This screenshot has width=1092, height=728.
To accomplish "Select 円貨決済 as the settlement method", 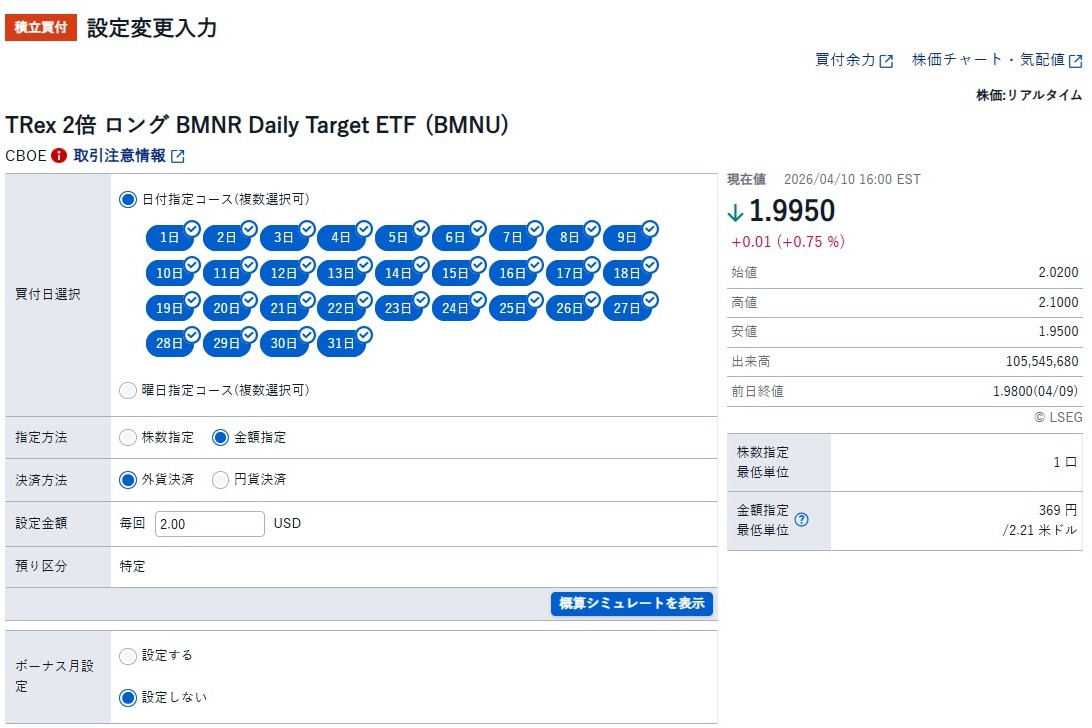I will pyautogui.click(x=221, y=480).
